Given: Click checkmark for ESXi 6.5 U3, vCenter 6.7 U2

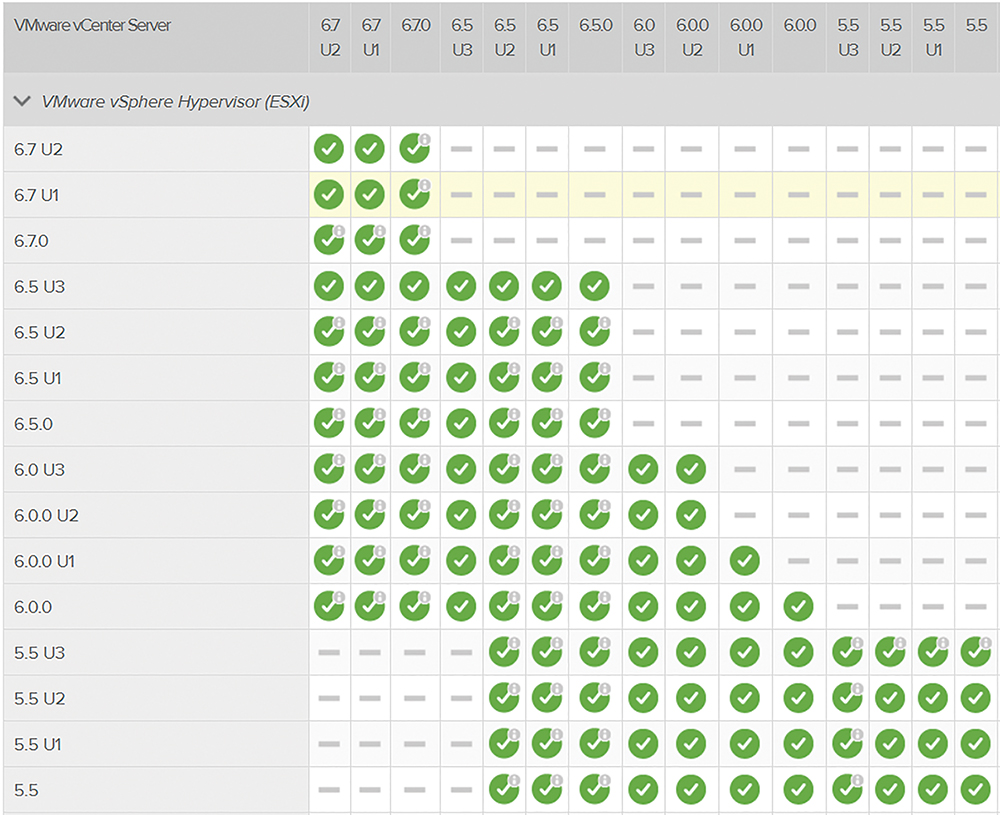Looking at the screenshot, I should tap(329, 286).
